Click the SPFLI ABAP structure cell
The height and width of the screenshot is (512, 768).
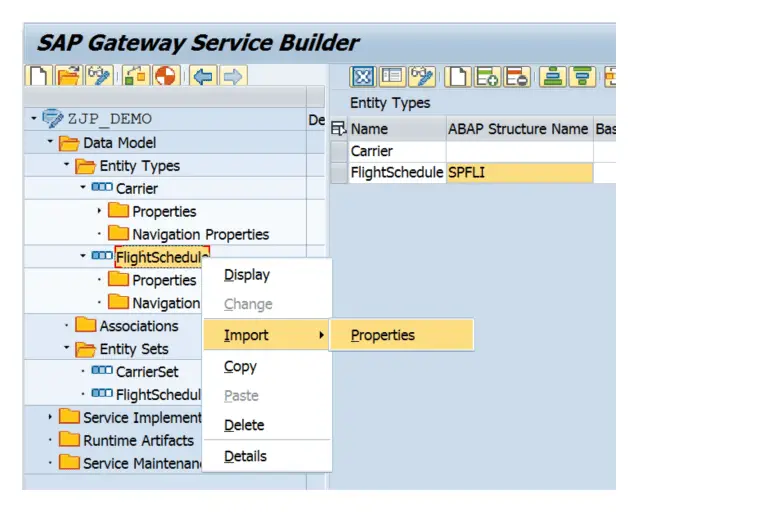pyautogui.click(x=518, y=173)
